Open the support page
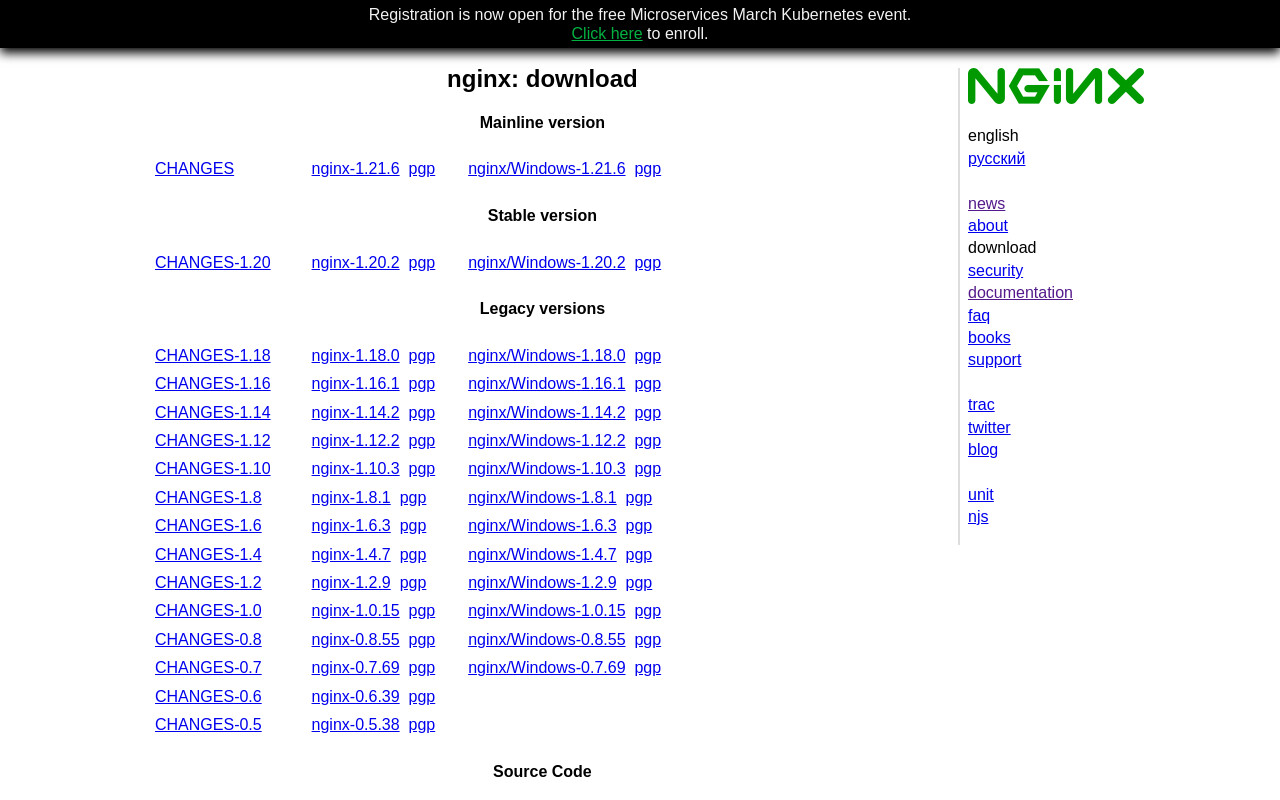The image size is (1280, 800). [x=994, y=360]
